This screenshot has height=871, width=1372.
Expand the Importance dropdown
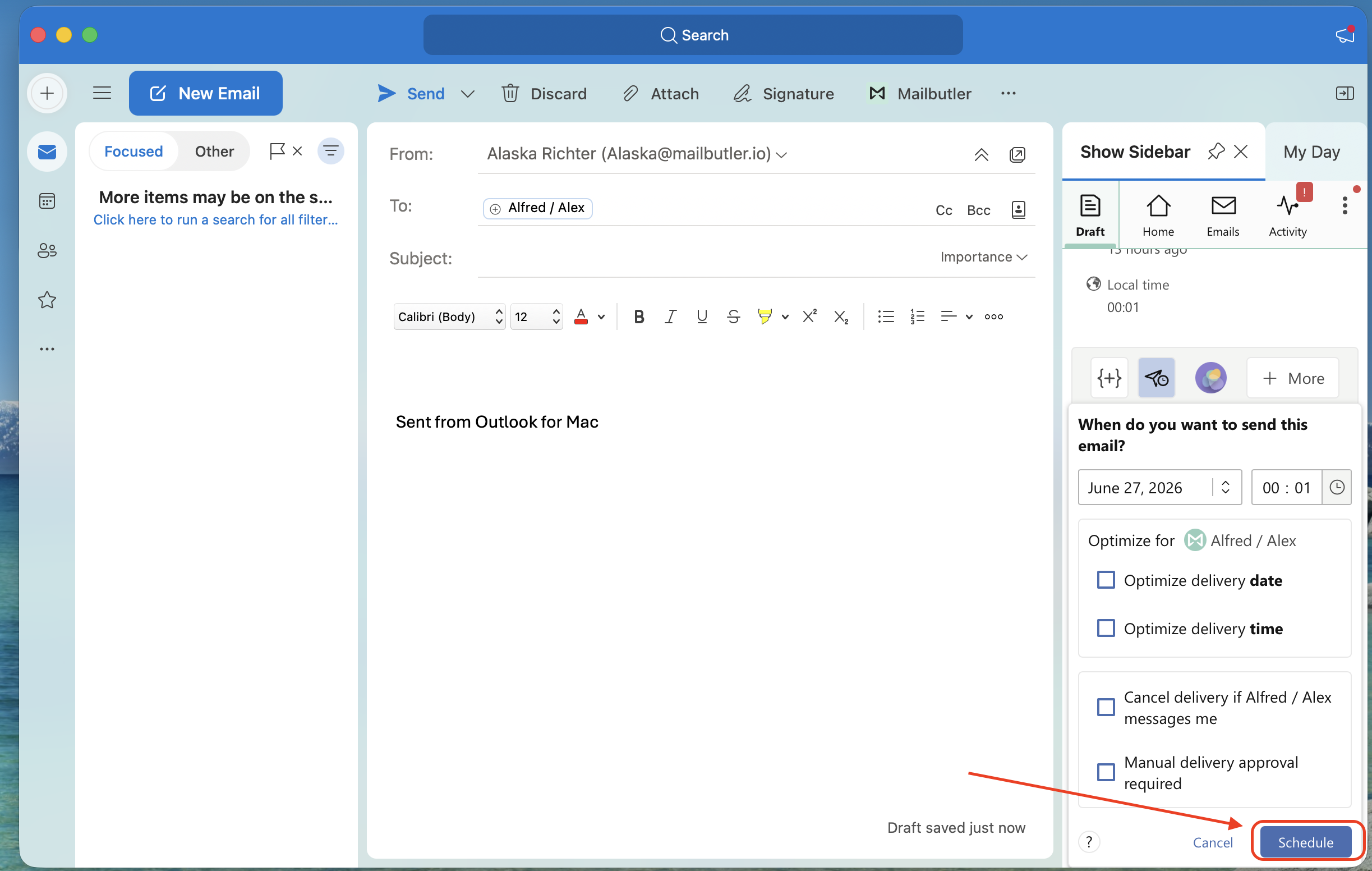click(984, 257)
